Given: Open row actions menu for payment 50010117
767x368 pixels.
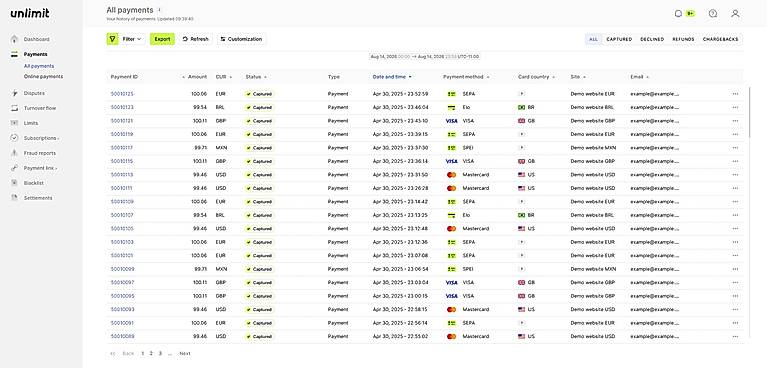Looking at the screenshot, I should pos(735,148).
